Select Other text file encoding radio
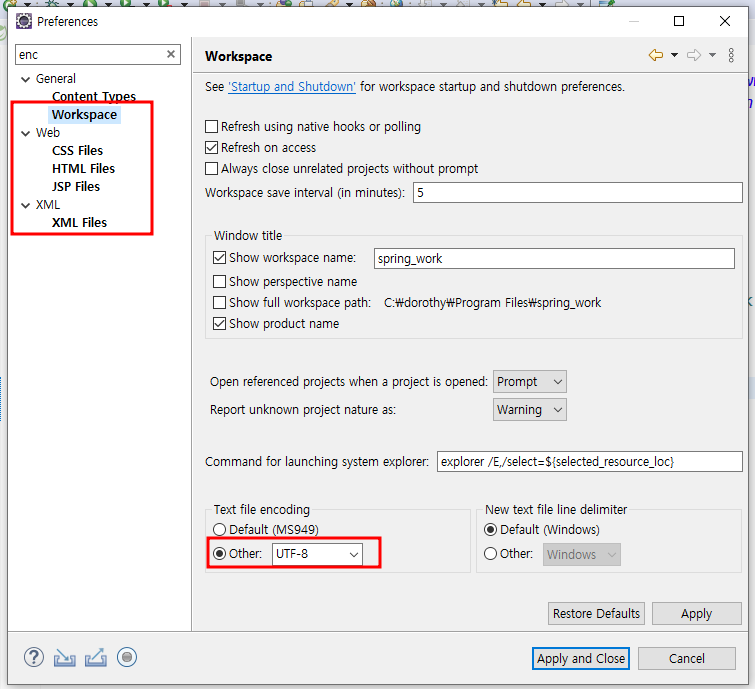Image resolution: width=755 pixels, height=689 pixels. pos(220,554)
